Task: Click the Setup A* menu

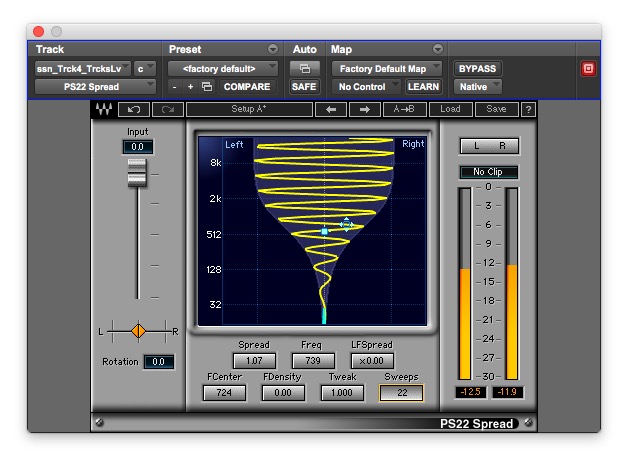Action: coord(249,109)
